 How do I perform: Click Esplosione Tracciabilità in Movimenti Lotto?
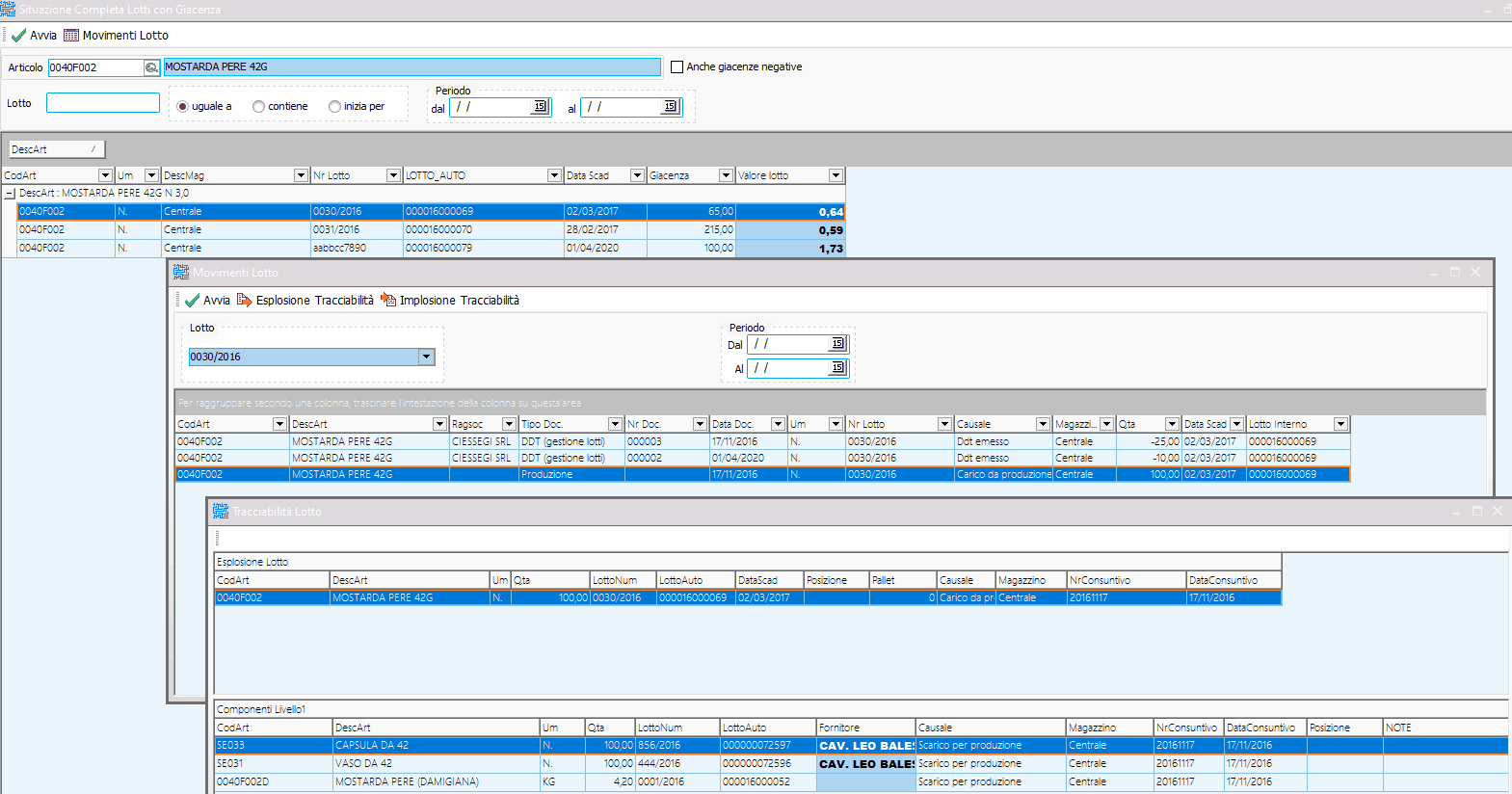305,301
